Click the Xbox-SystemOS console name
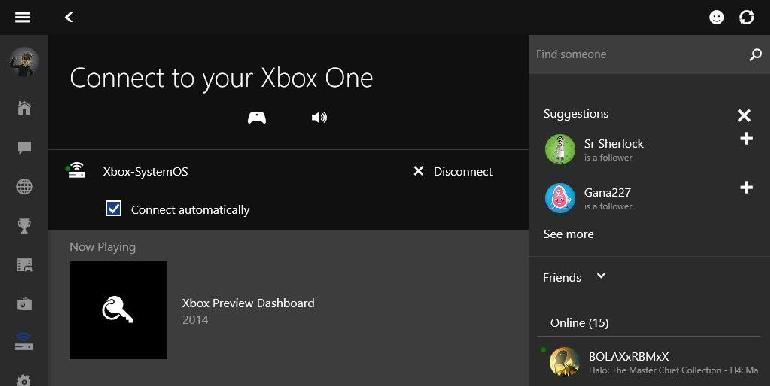 145,171
